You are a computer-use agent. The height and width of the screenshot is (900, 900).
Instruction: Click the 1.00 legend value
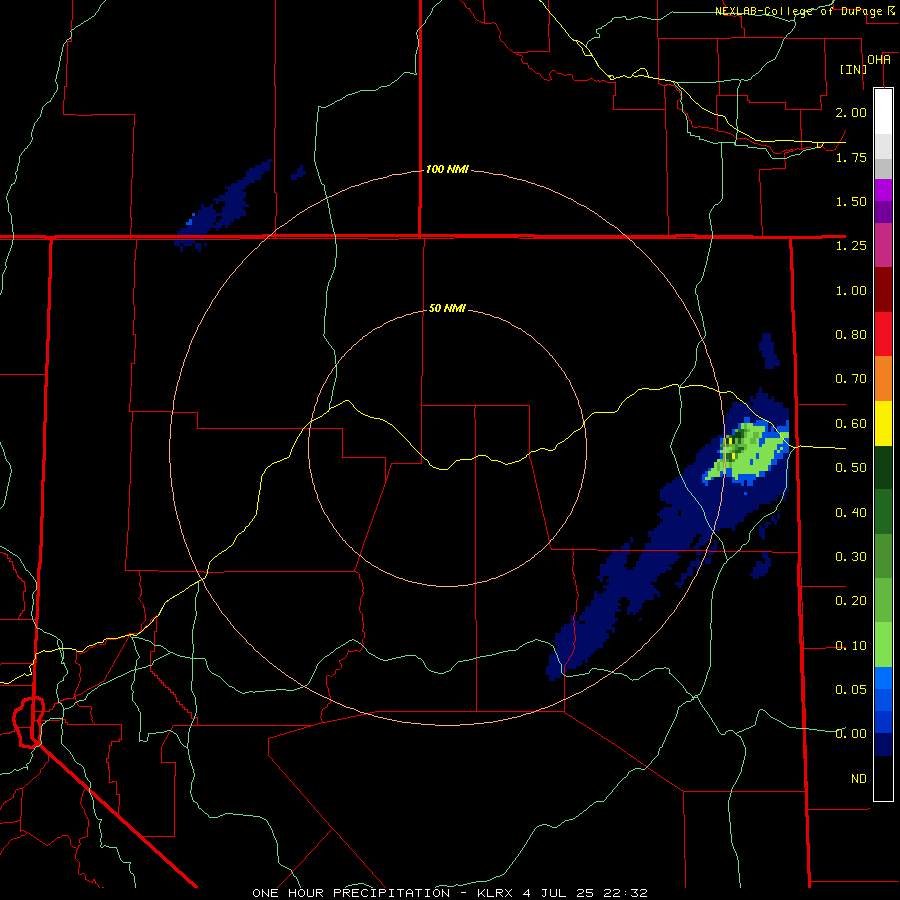[851, 290]
